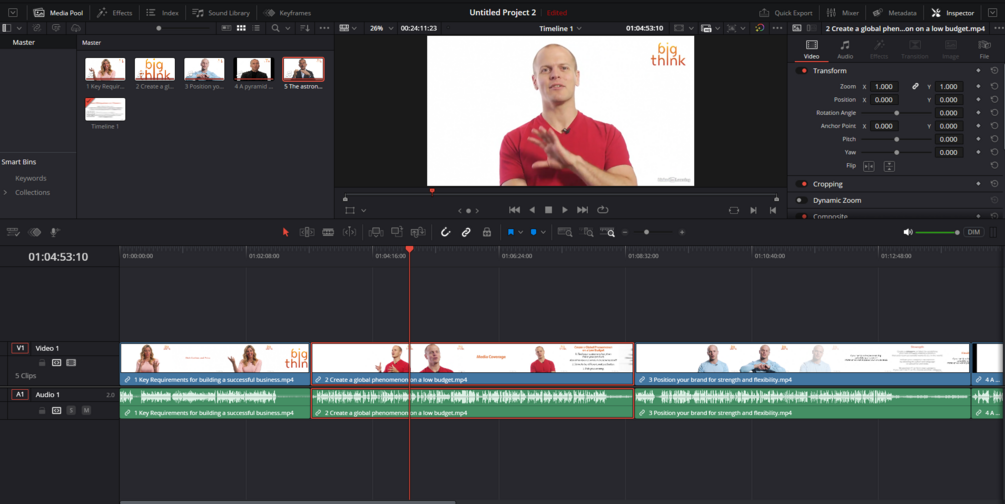Click the DIM audio button
1005x504 pixels.
click(974, 232)
